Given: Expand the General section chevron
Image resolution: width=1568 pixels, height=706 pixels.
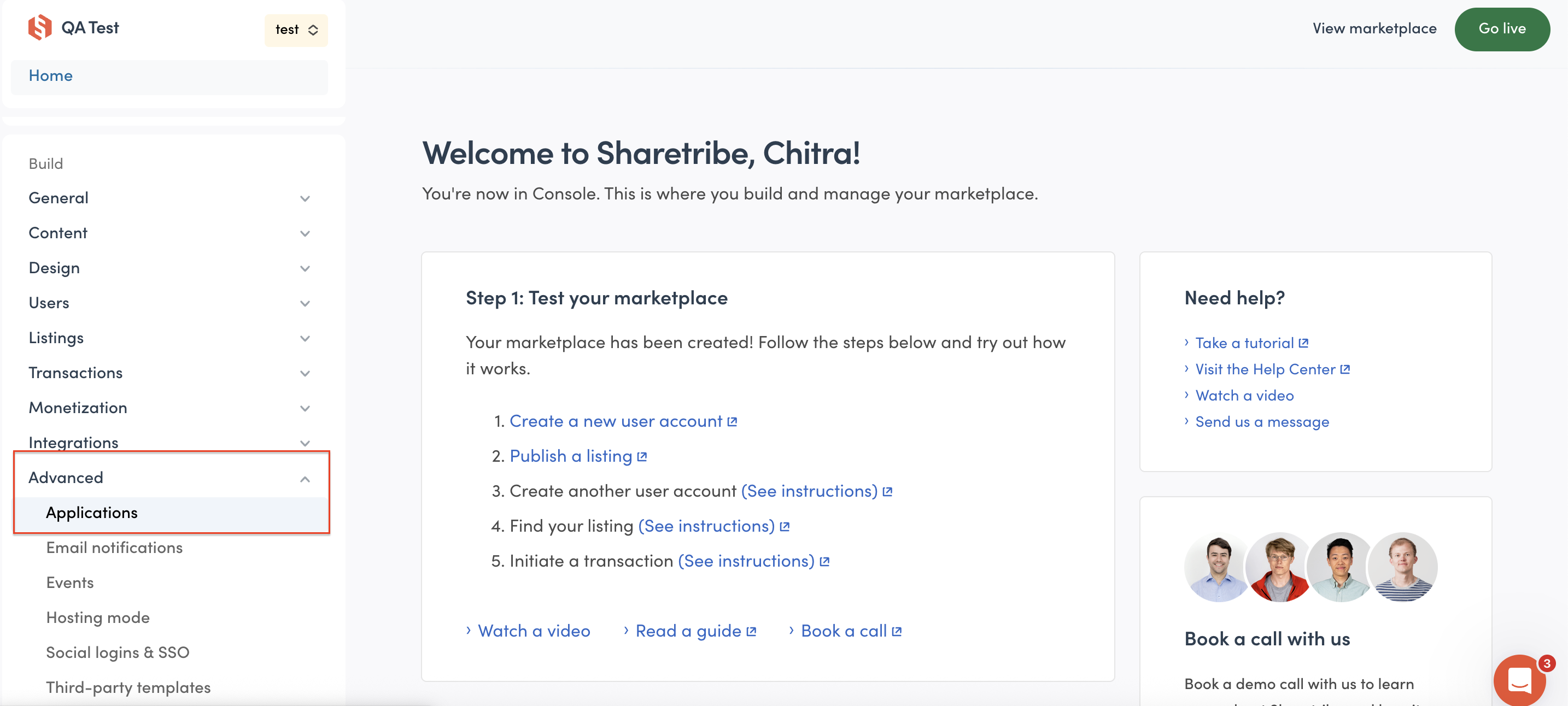Looking at the screenshot, I should [305, 198].
